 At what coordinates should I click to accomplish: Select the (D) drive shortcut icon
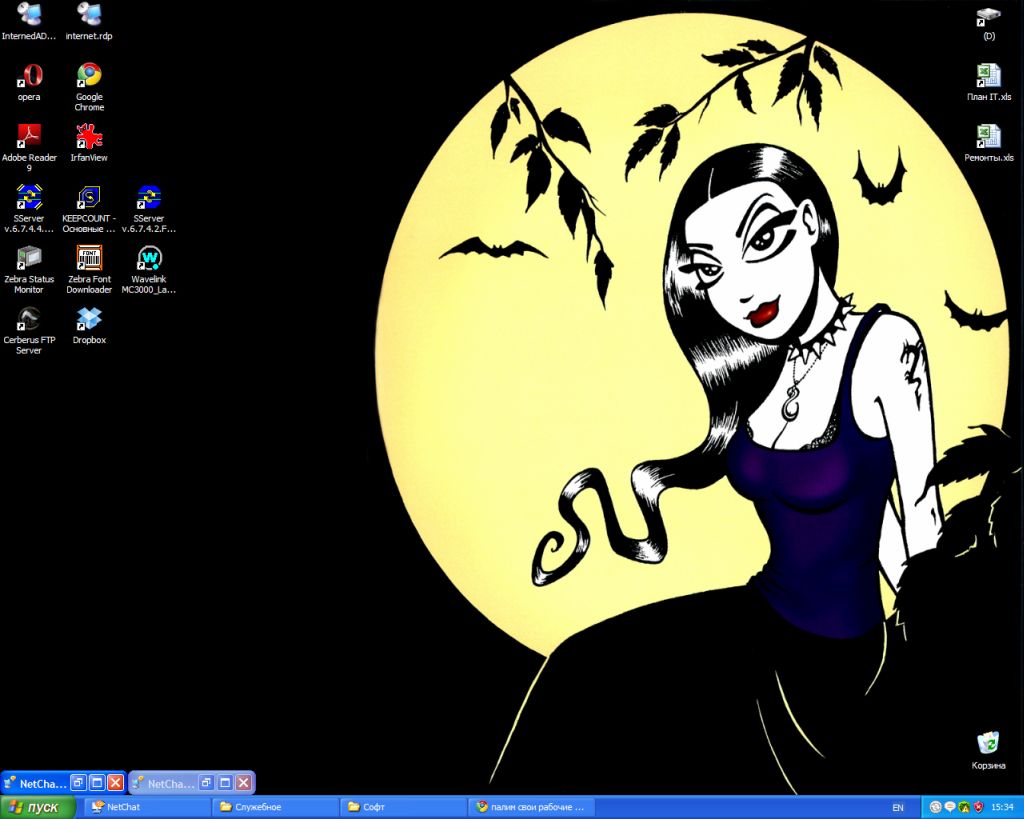coord(989,24)
